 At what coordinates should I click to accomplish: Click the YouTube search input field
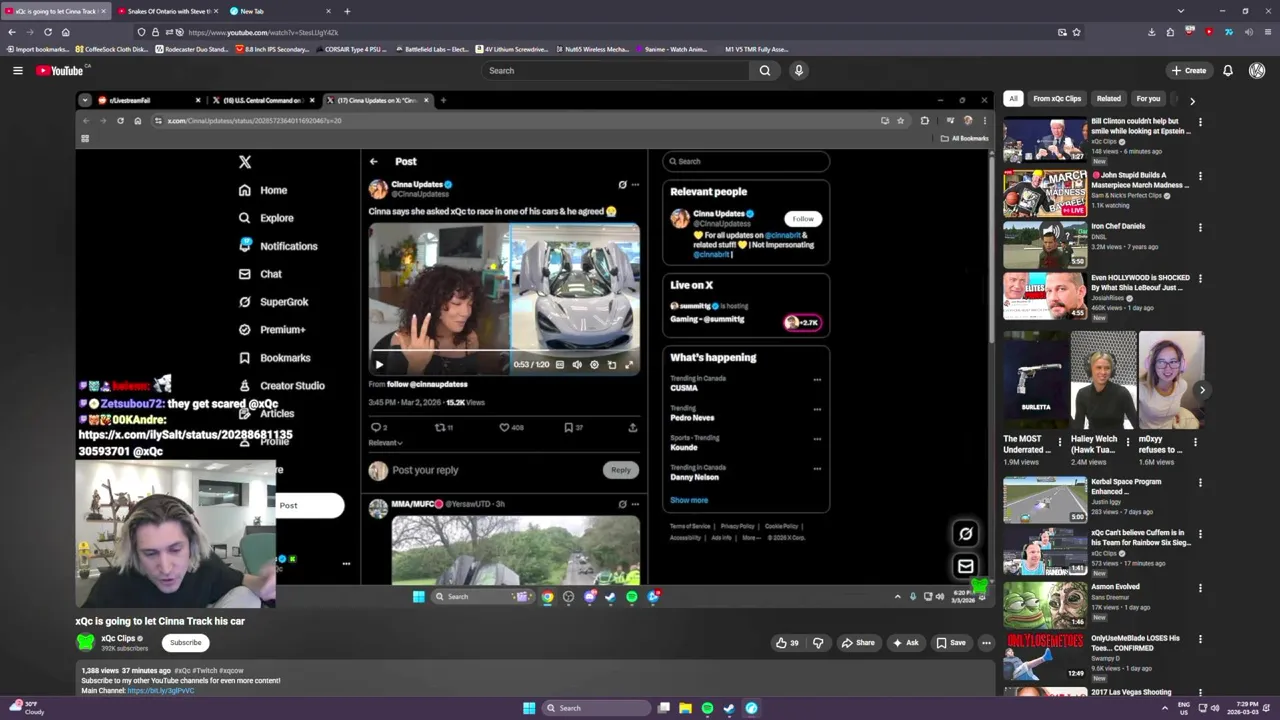point(615,70)
